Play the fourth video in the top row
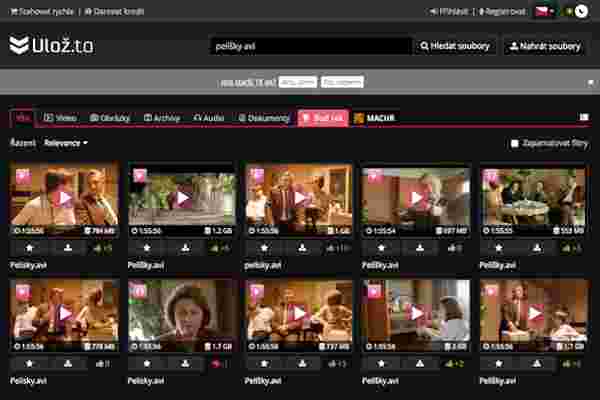 [x=416, y=198]
